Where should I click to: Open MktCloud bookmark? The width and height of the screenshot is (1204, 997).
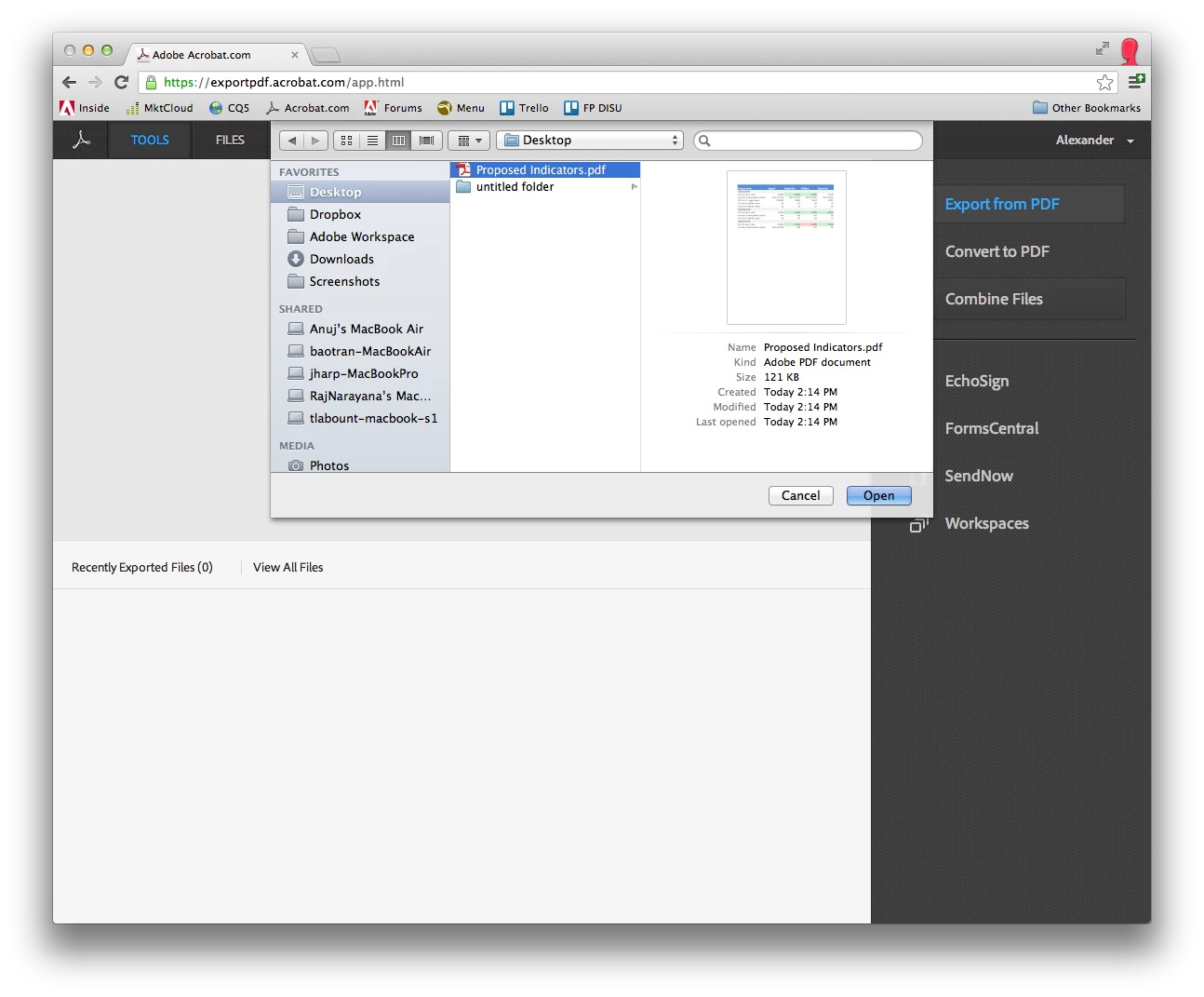pos(160,108)
